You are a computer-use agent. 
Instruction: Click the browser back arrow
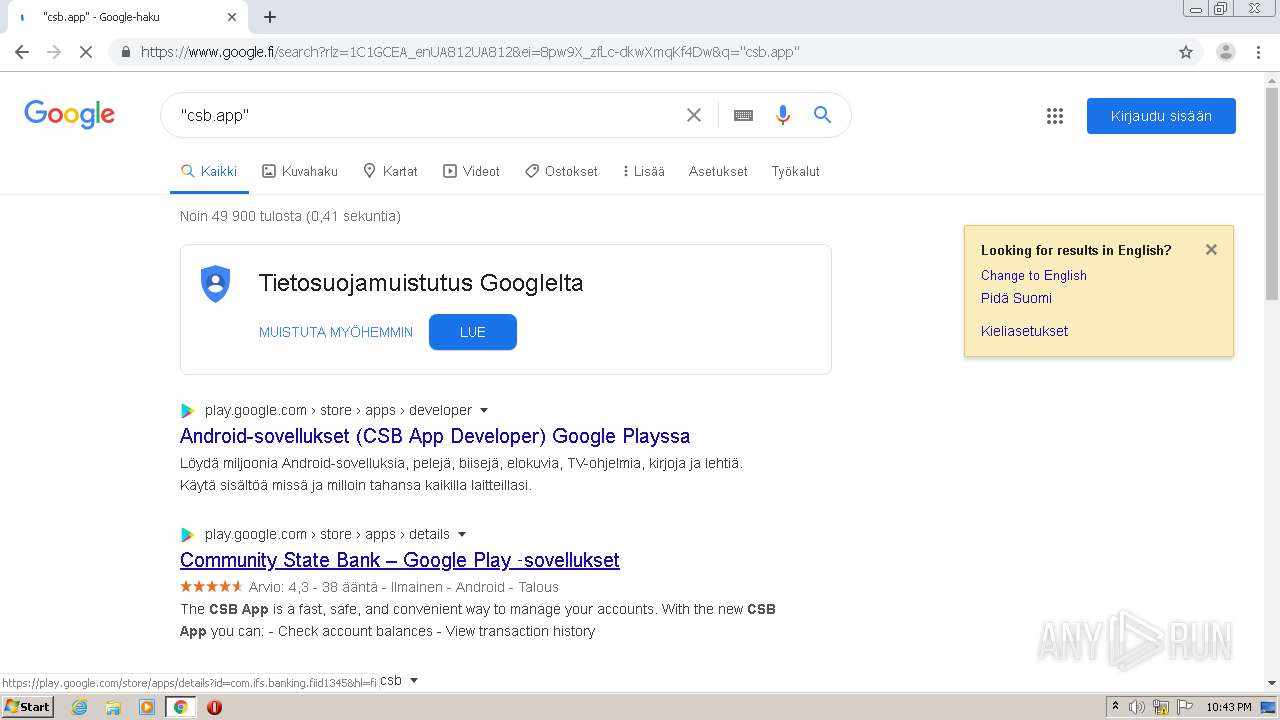(22, 52)
